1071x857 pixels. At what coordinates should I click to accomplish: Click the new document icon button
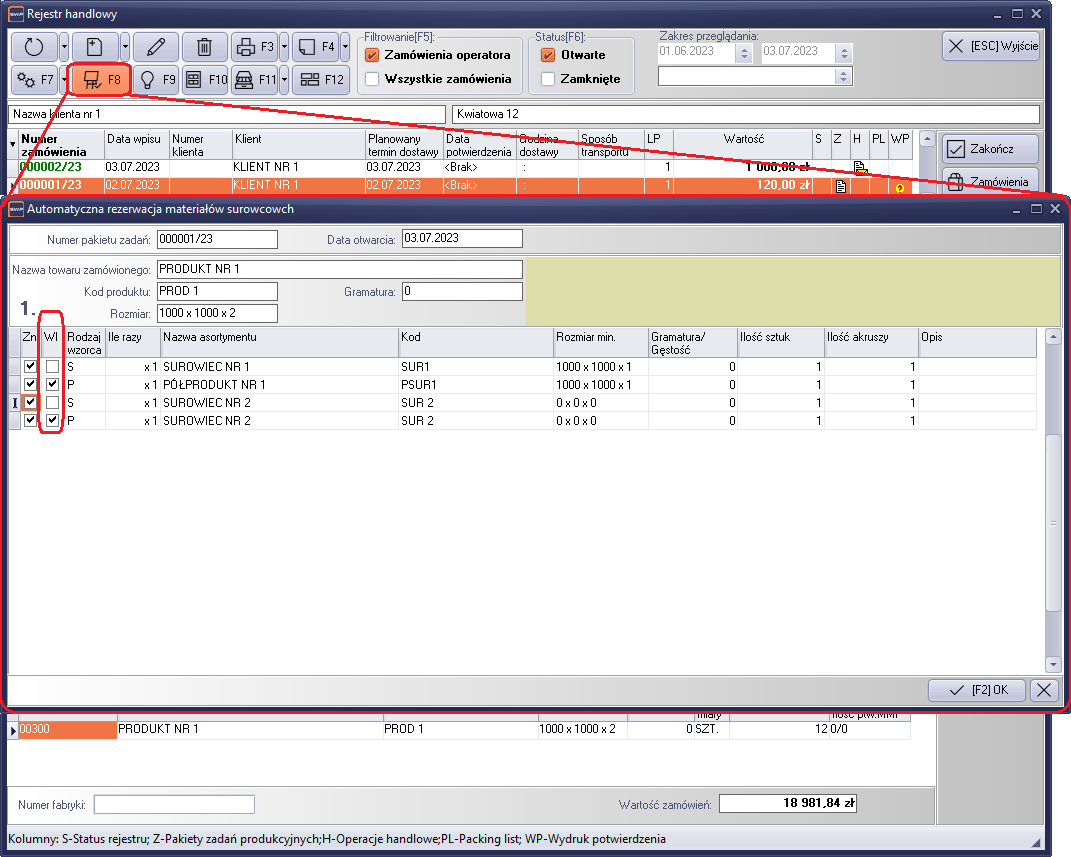pyautogui.click(x=94, y=46)
